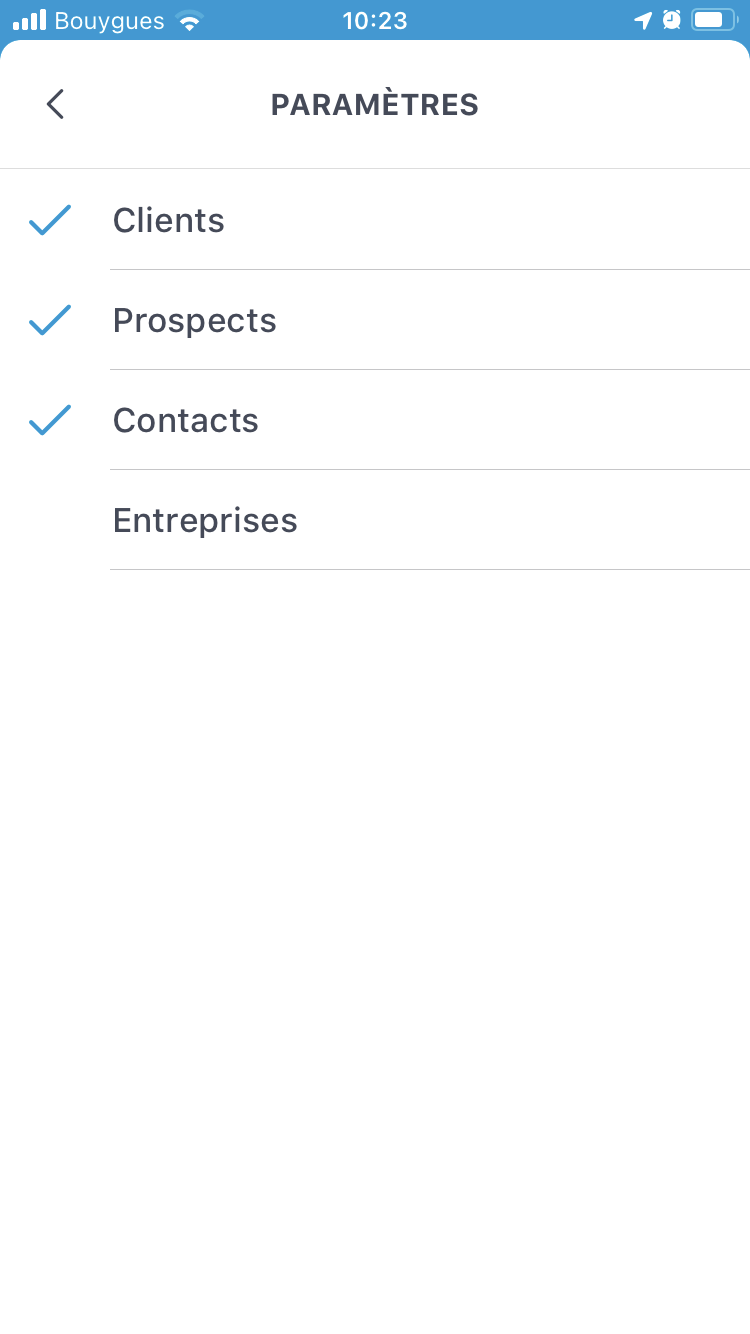Select the Entreprises option label
Screen dimensions: 750x1334
pyautogui.click(x=205, y=520)
